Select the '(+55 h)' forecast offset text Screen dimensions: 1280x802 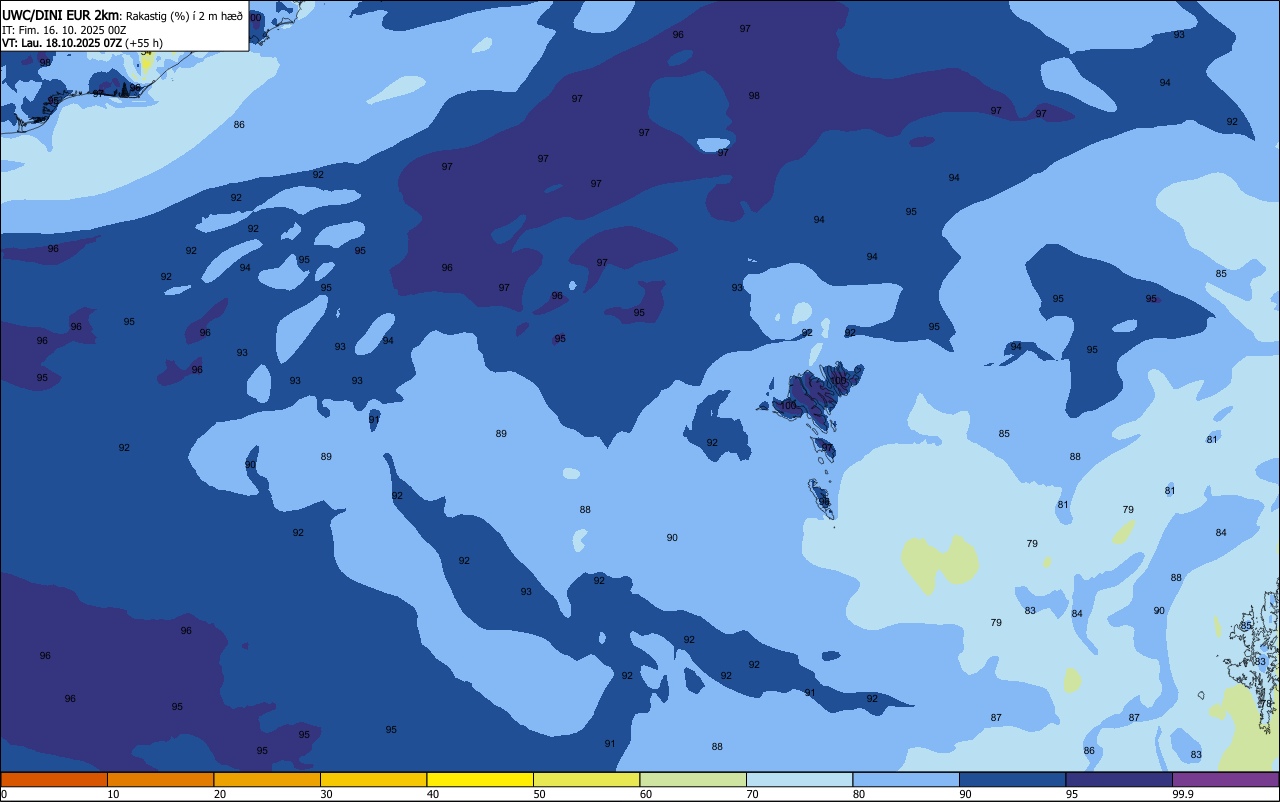click(x=144, y=43)
